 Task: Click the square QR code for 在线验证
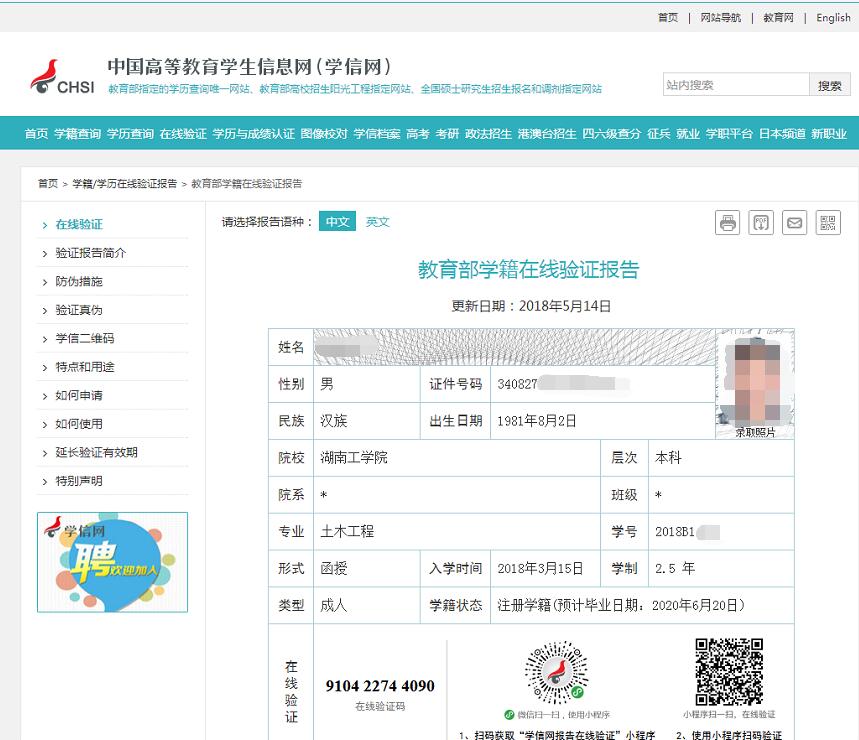729,672
